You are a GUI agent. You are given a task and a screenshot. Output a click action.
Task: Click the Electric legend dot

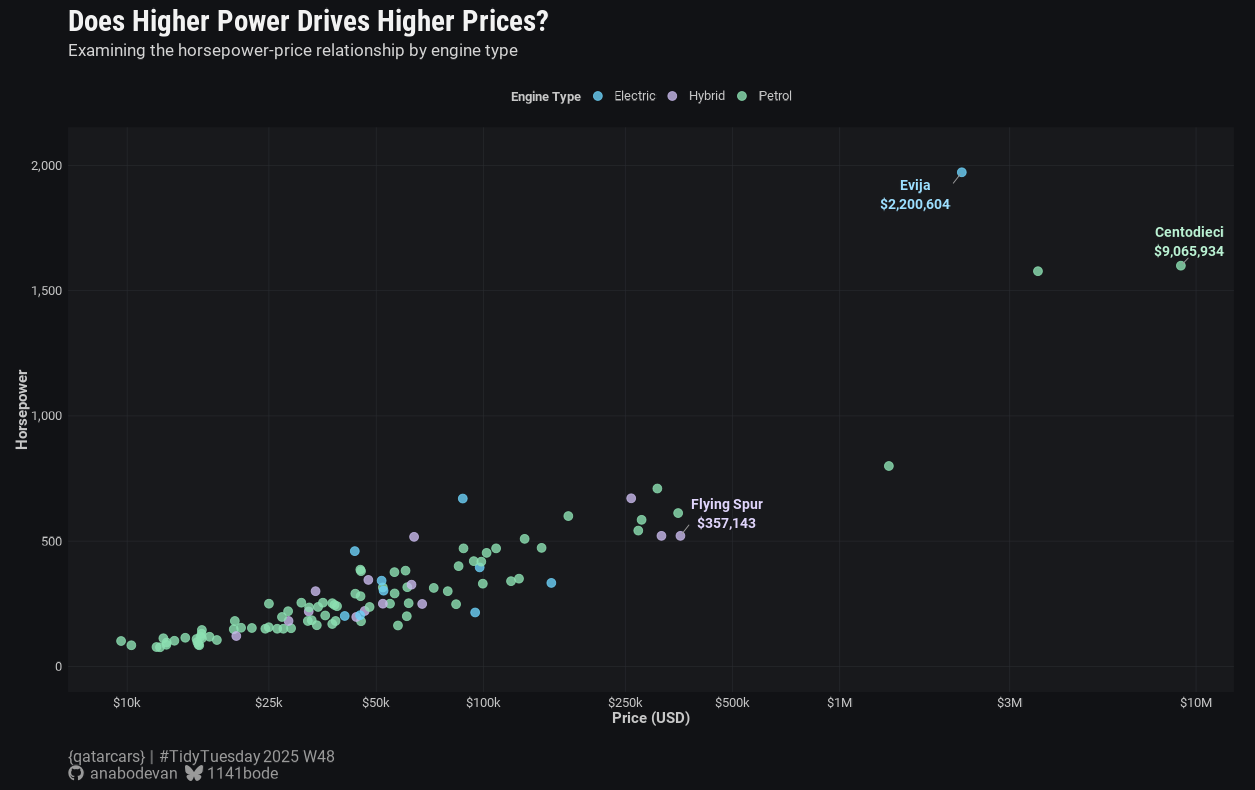point(598,96)
